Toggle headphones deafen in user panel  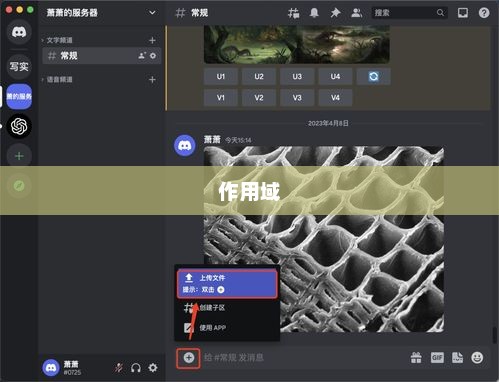click(136, 368)
